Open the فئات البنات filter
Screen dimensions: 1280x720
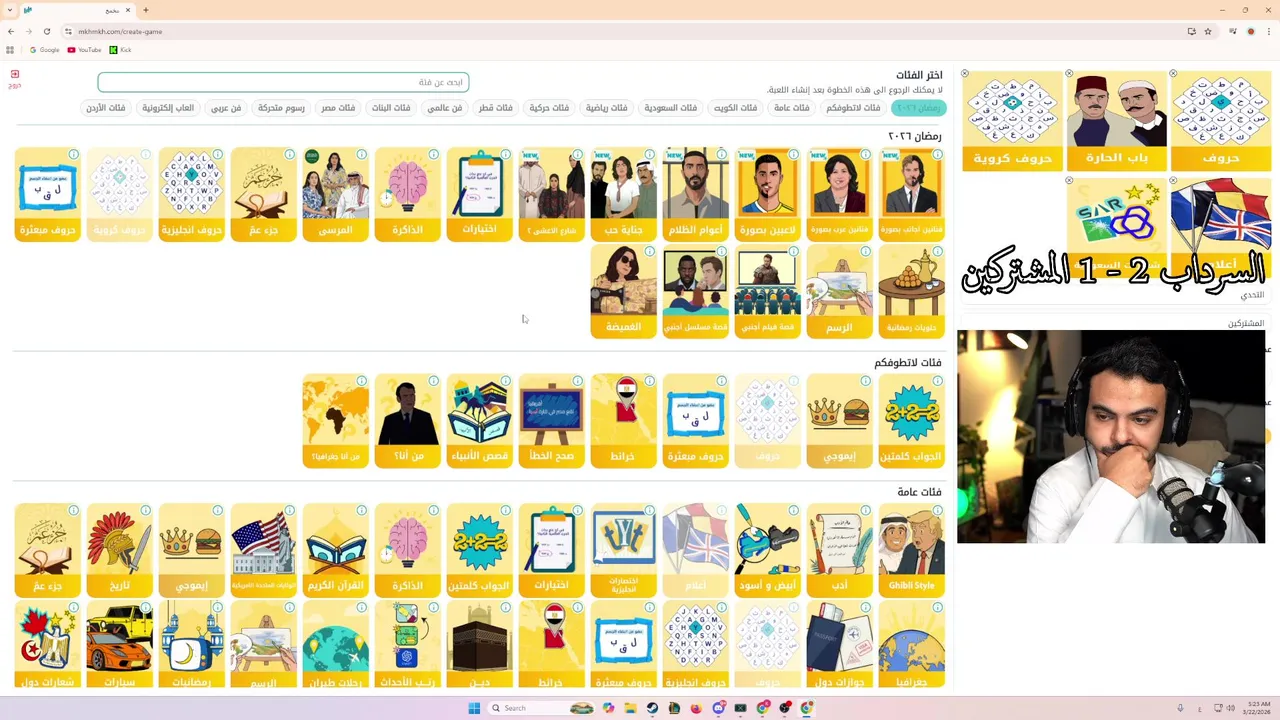[x=391, y=108]
